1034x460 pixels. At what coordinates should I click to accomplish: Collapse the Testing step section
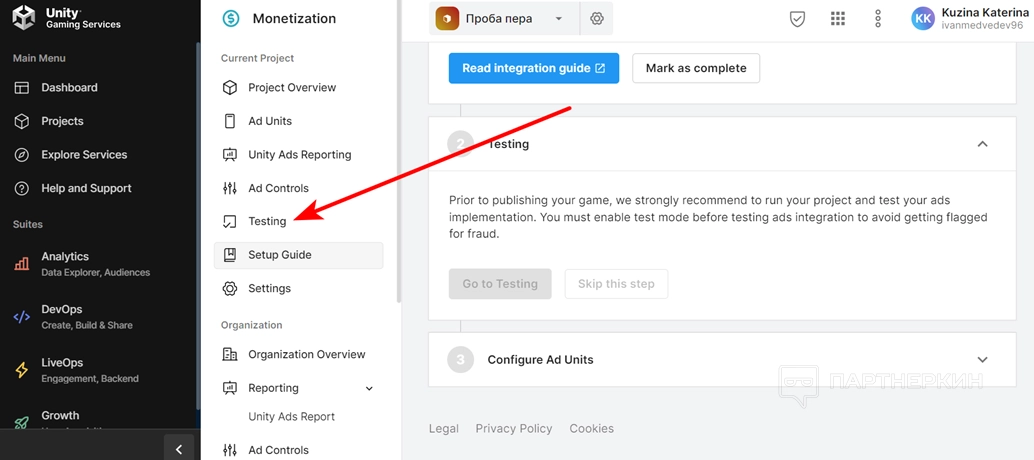pyautogui.click(x=982, y=144)
